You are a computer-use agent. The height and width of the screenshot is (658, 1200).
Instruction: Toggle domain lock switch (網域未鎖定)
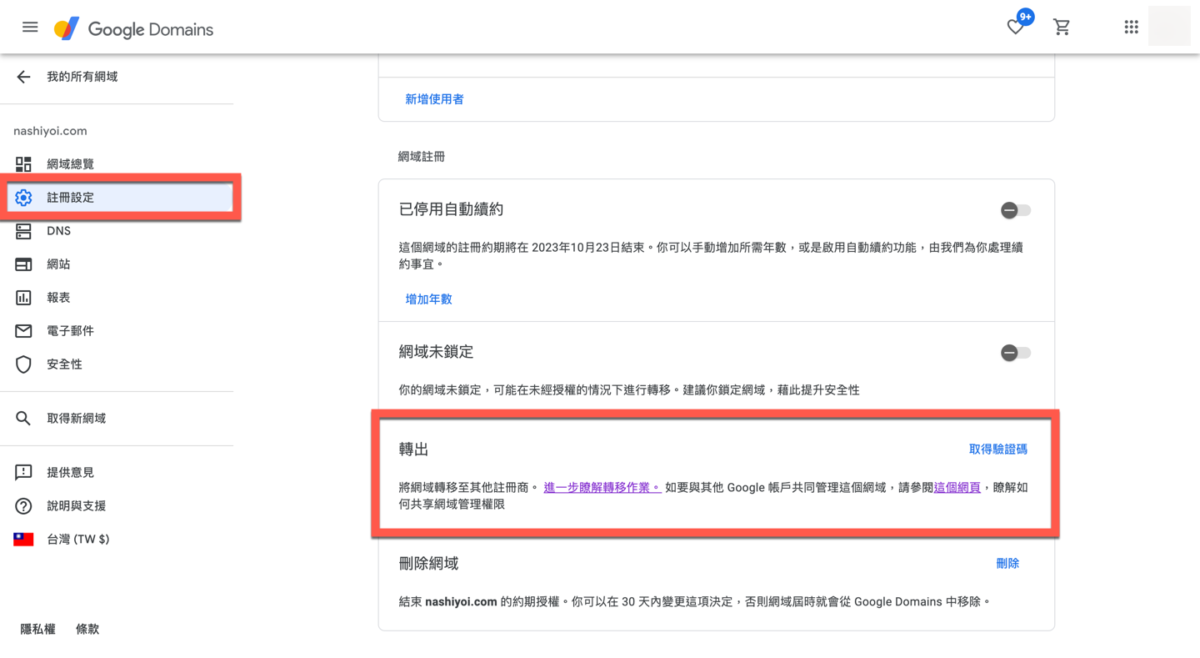pos(1016,353)
